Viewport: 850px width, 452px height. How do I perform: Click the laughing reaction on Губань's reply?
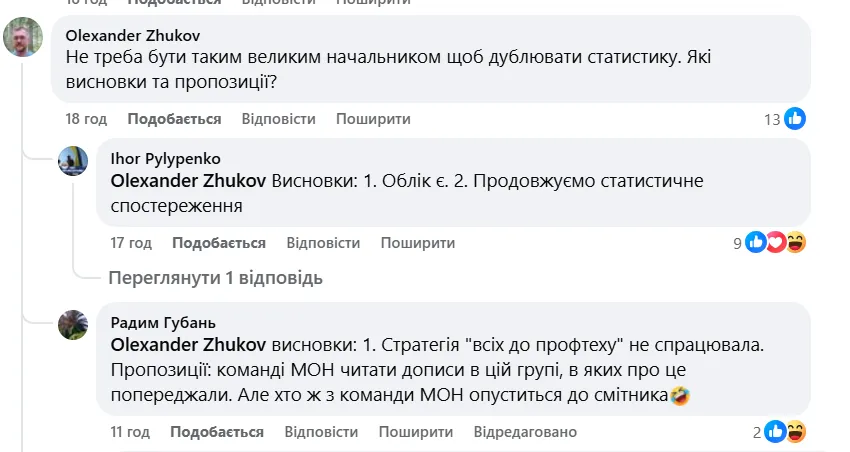(796, 432)
